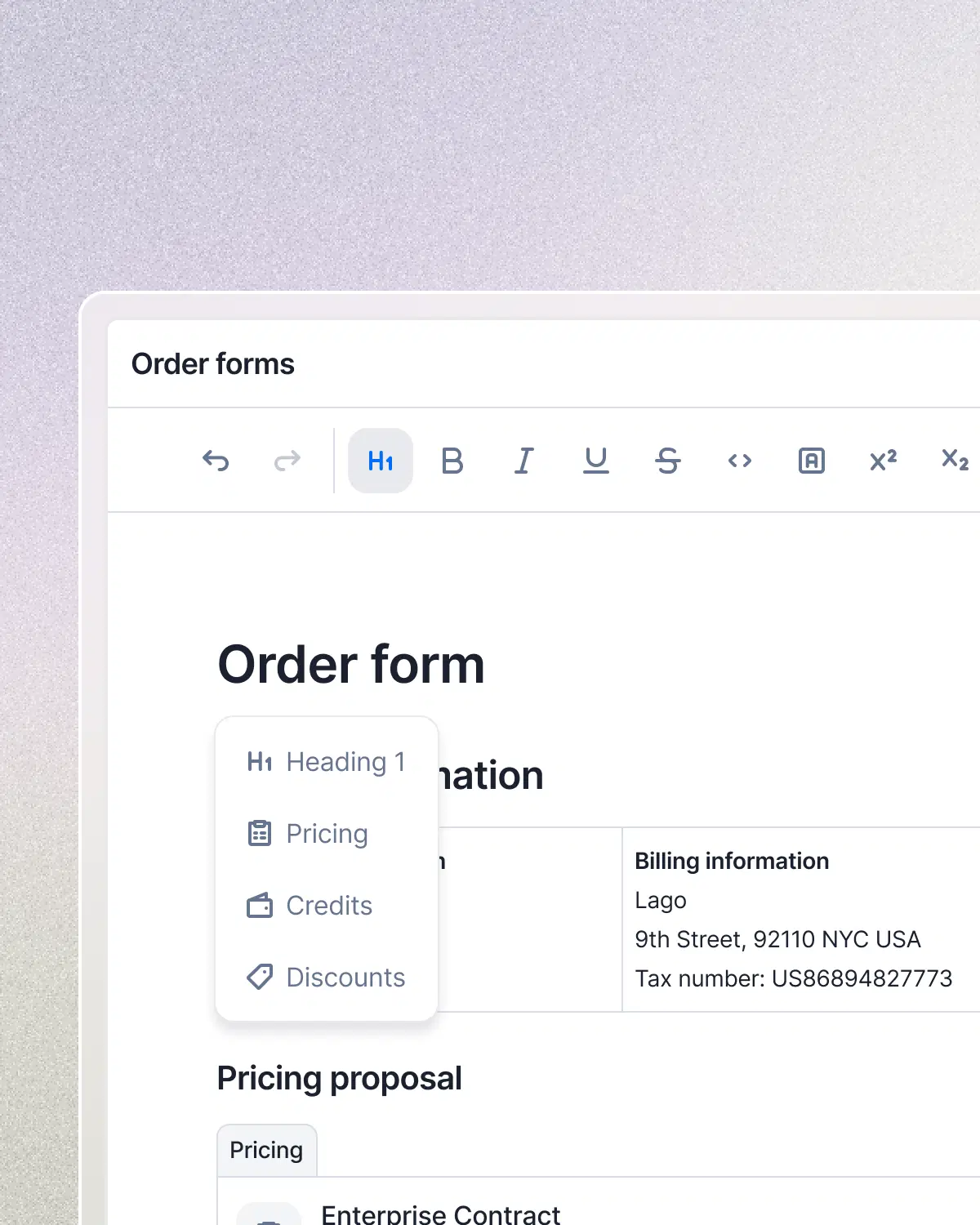The image size is (980, 1225).
Task: Apply superscript formatting
Action: tap(884, 461)
